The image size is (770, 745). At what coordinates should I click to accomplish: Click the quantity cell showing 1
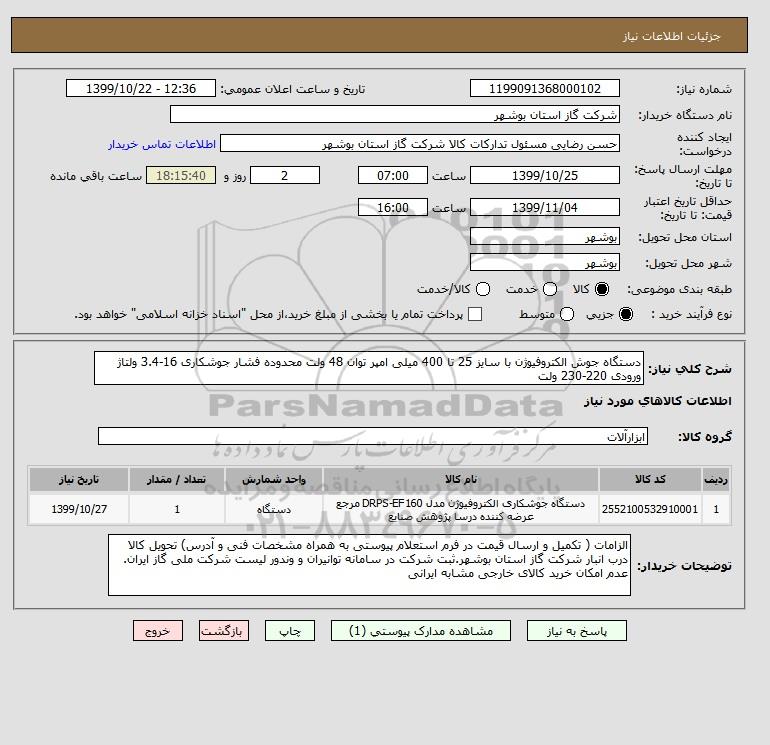(177, 509)
